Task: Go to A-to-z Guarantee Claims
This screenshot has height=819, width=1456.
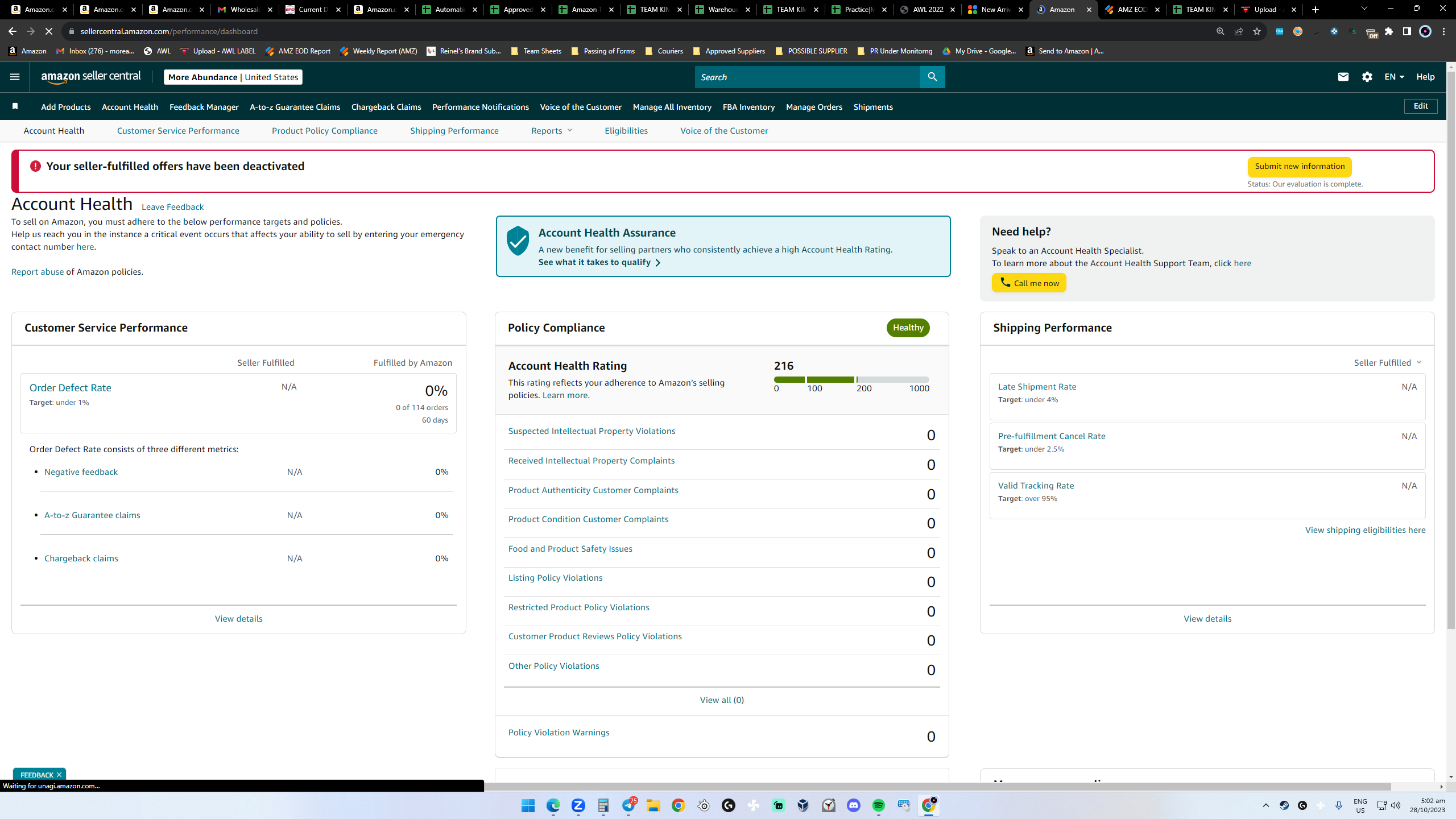Action: (295, 107)
